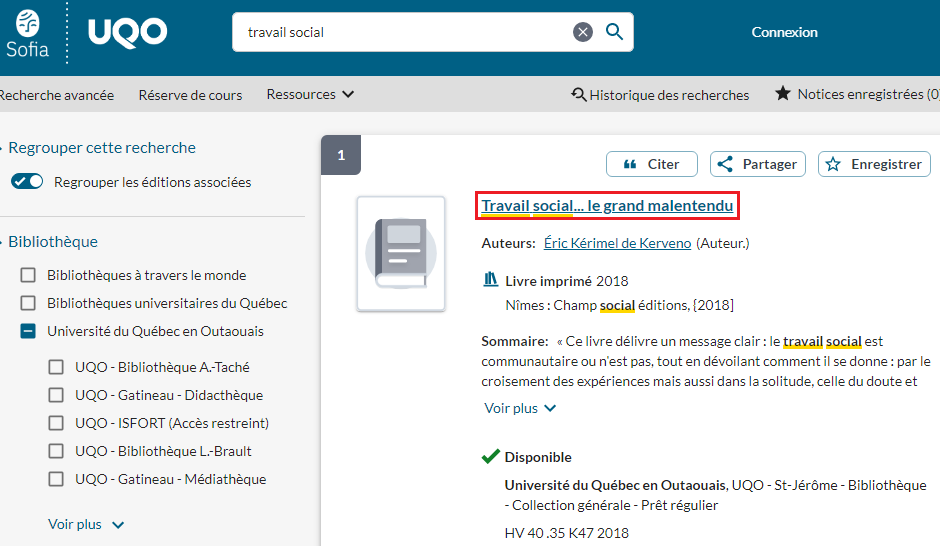940x546 pixels.
Task: Open Historique des recherches
Action: [660, 95]
